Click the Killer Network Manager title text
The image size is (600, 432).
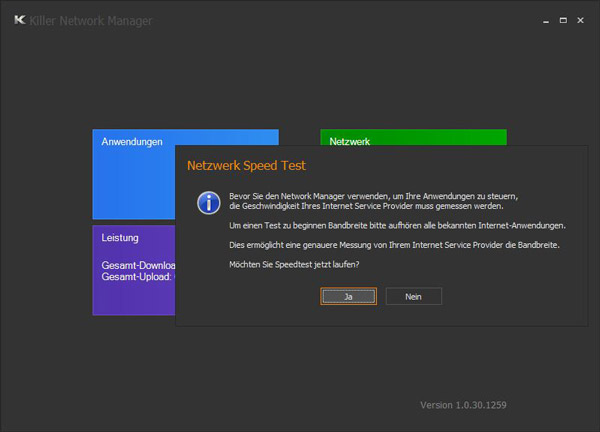click(x=91, y=21)
